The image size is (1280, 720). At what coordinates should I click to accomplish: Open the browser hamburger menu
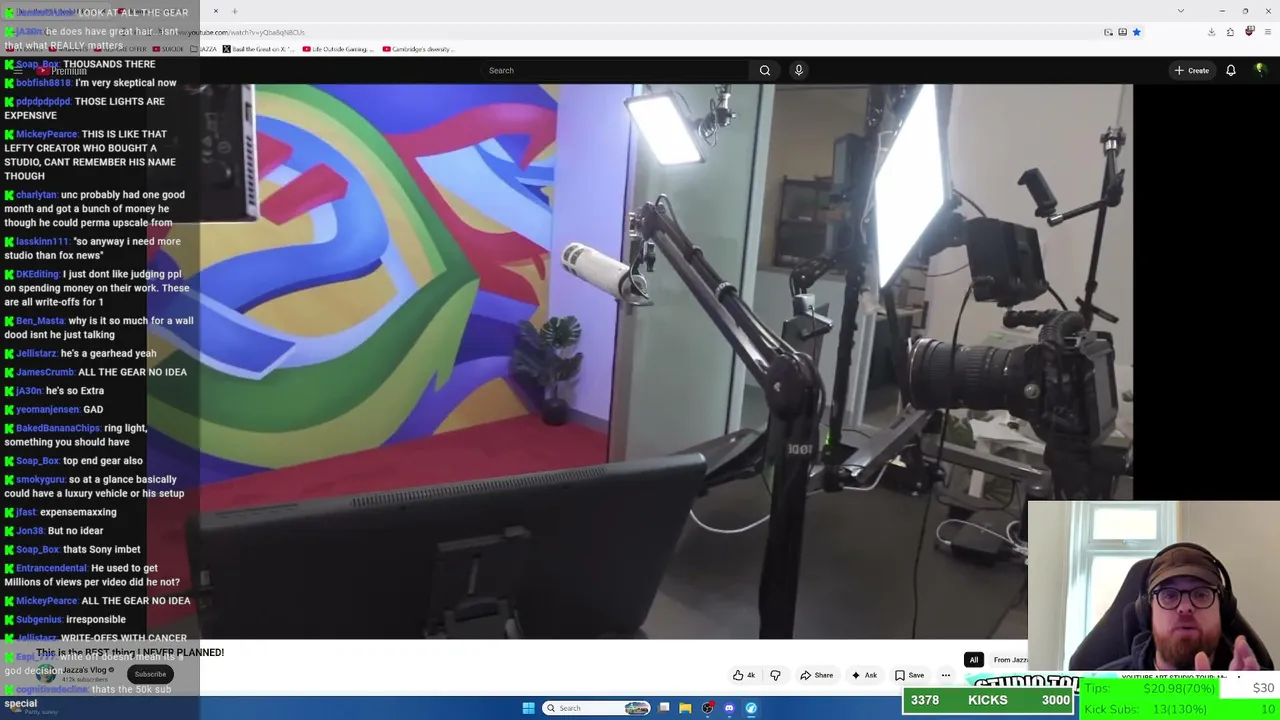click(x=1266, y=32)
